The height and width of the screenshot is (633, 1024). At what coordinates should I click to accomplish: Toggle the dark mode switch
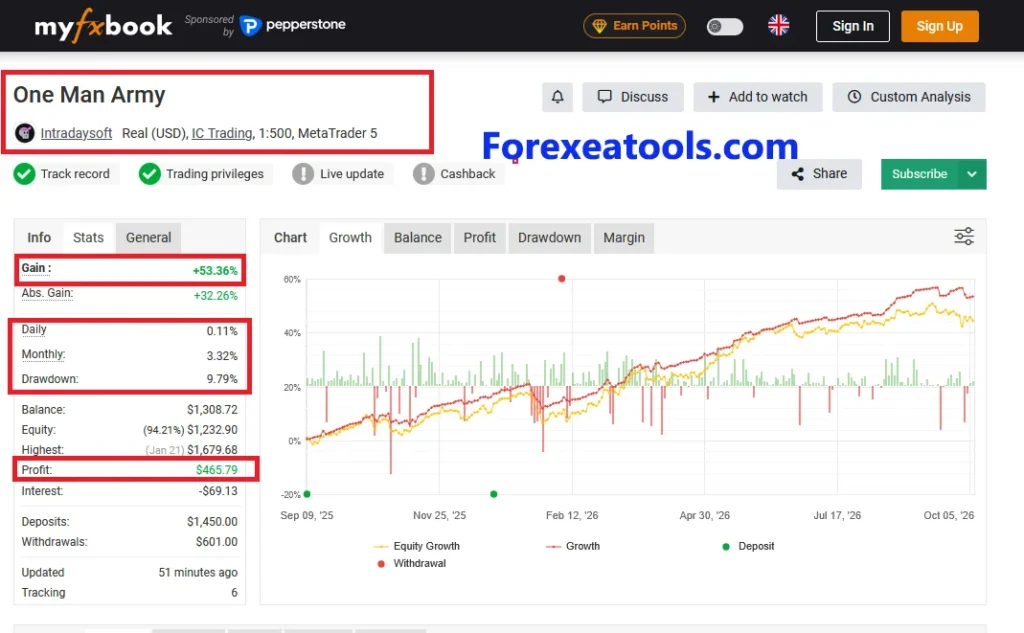(725, 26)
